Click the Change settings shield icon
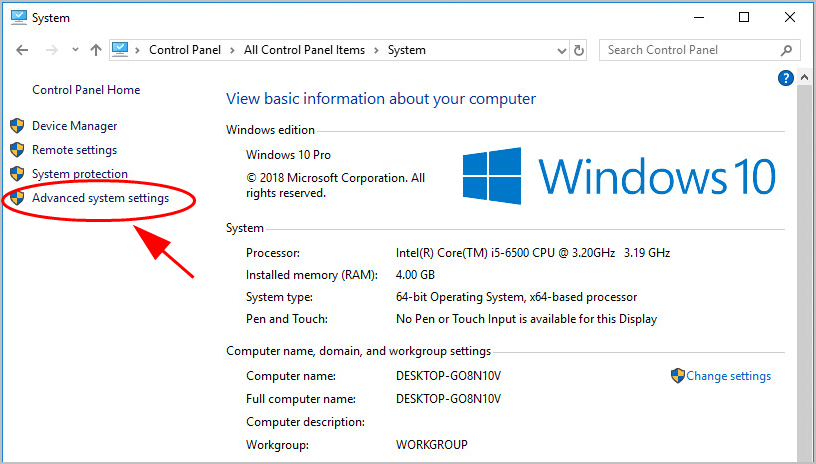The height and width of the screenshot is (464, 816). tap(678, 376)
